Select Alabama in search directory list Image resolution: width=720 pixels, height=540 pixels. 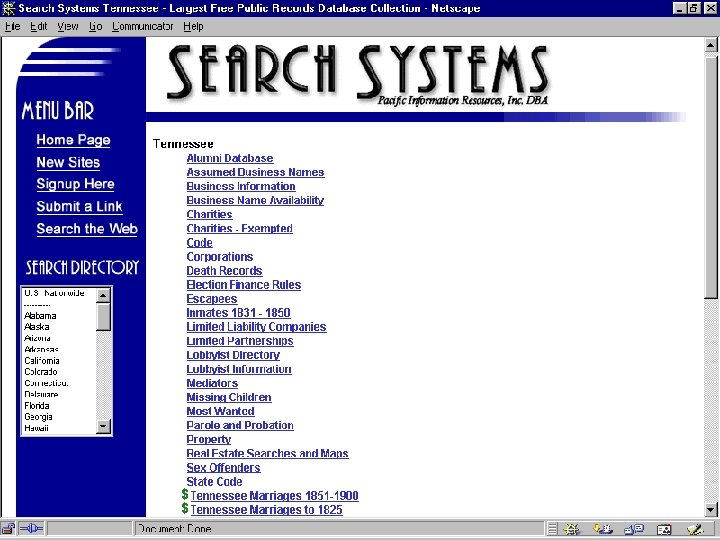point(40,315)
